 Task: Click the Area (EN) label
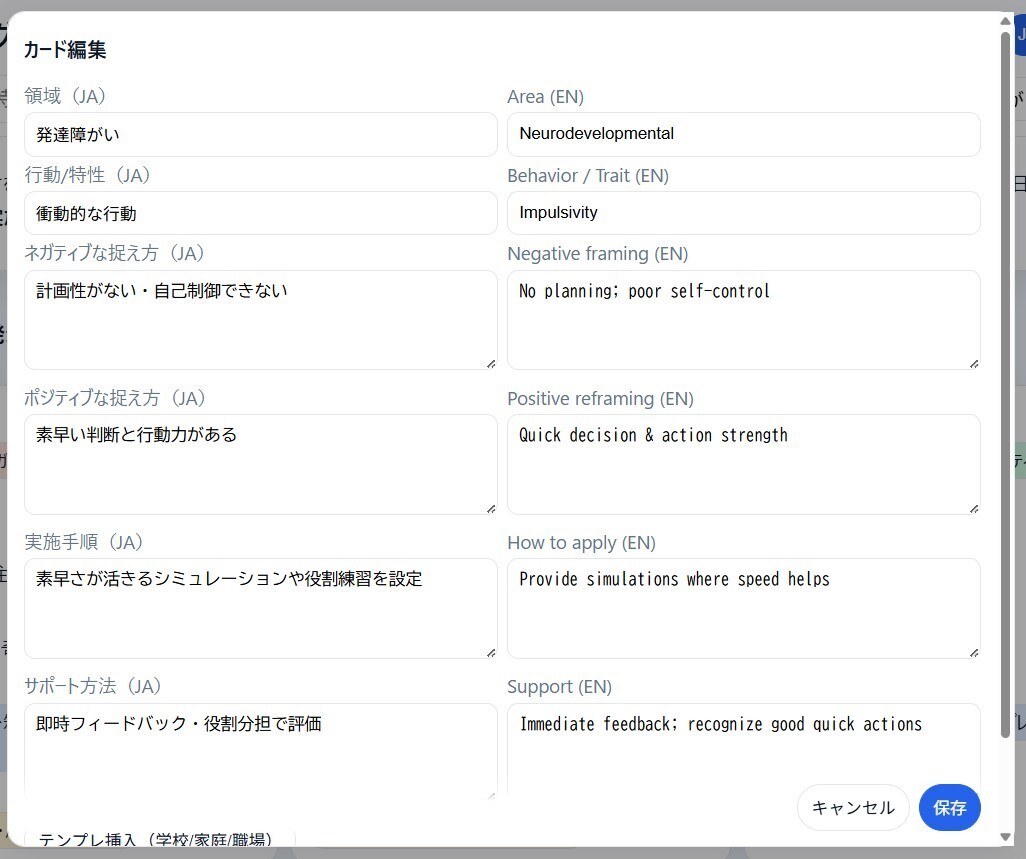click(x=546, y=97)
